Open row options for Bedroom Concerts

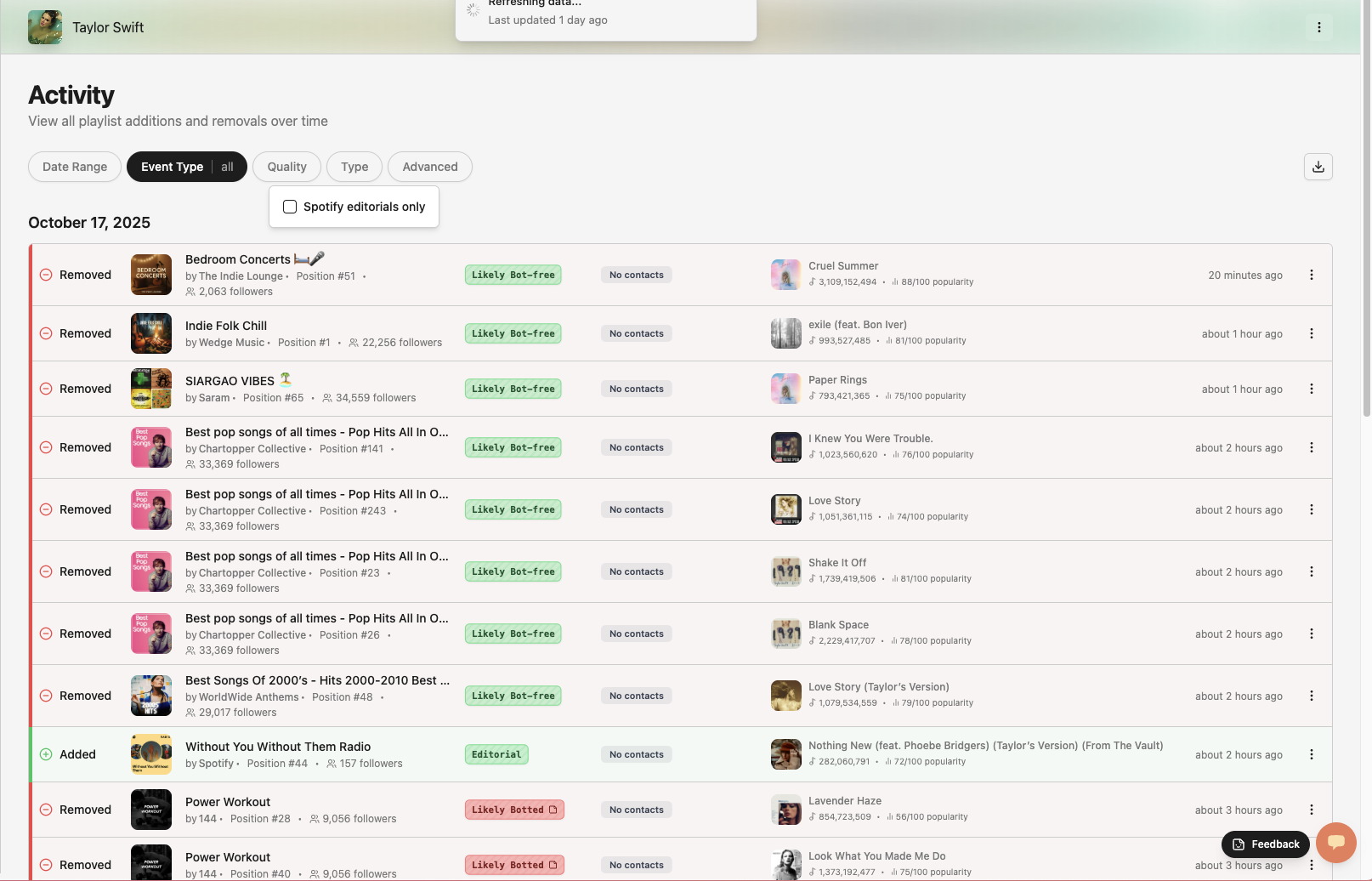pos(1311,275)
